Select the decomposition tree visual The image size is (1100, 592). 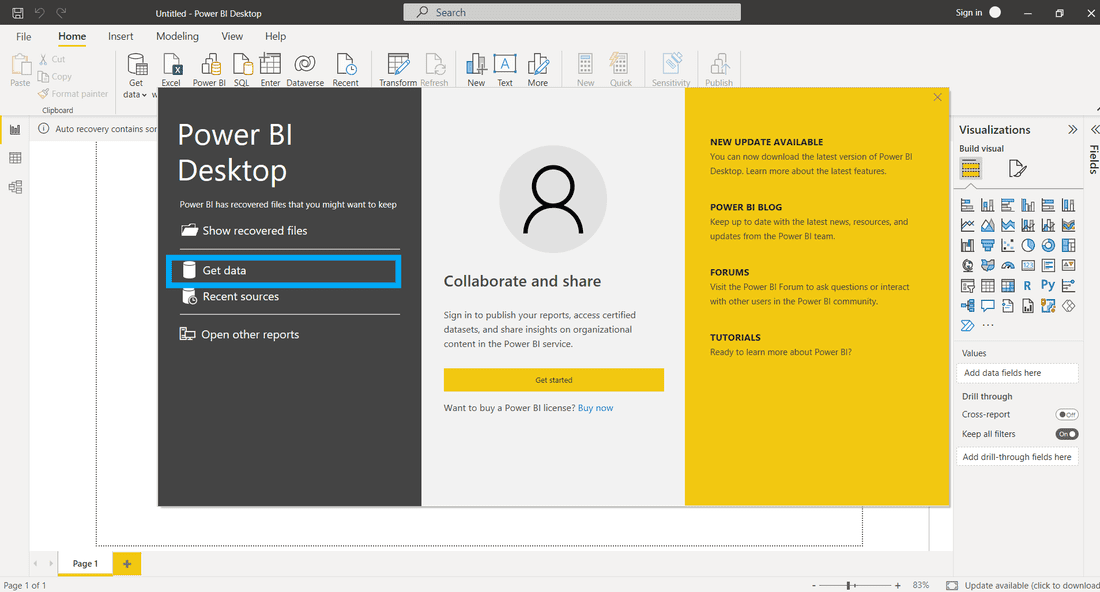967,306
